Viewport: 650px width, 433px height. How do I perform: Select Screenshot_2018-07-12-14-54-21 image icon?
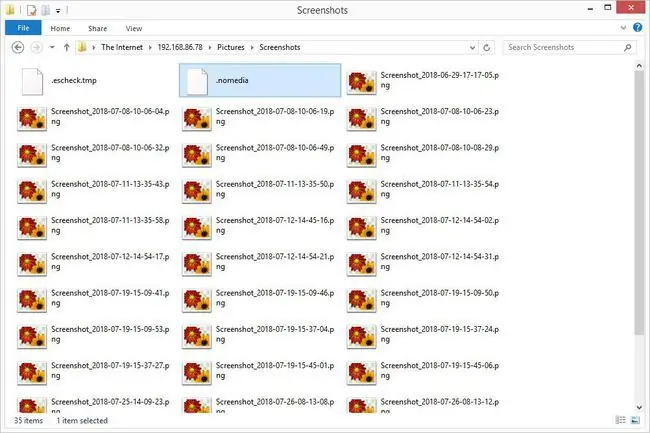pos(197,264)
